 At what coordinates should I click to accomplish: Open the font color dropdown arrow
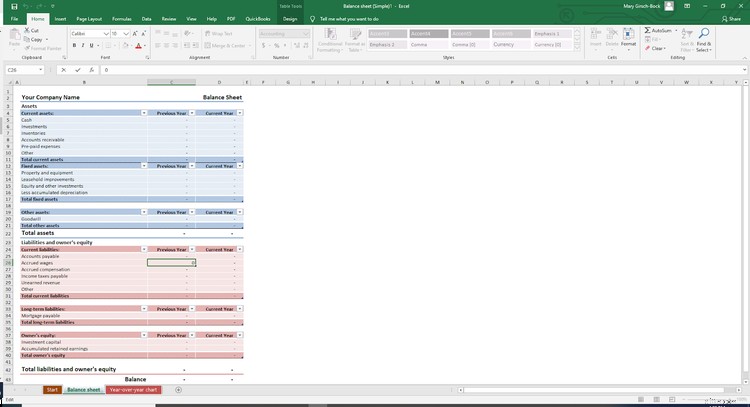click(145, 46)
